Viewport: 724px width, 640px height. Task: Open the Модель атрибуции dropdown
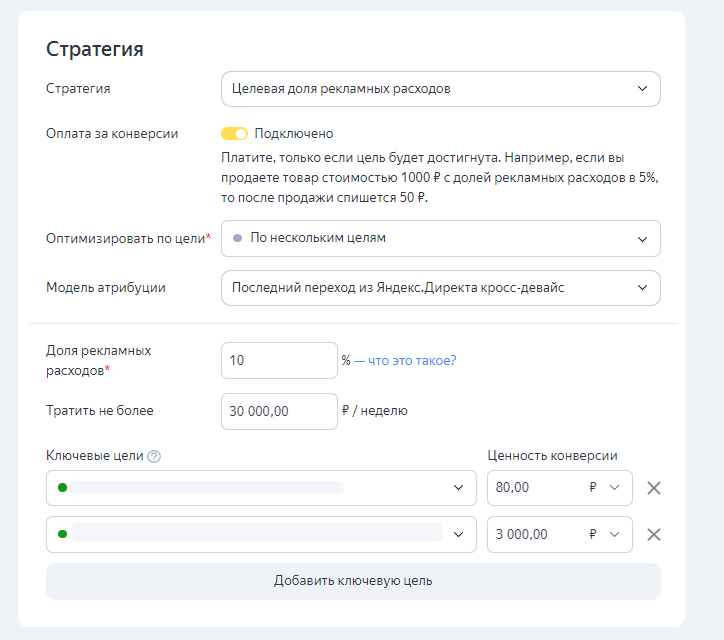point(440,288)
